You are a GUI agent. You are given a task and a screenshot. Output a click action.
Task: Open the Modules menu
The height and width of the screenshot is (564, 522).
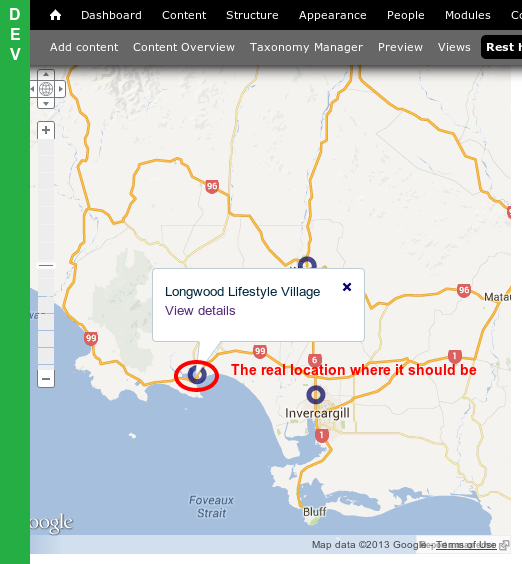point(468,15)
